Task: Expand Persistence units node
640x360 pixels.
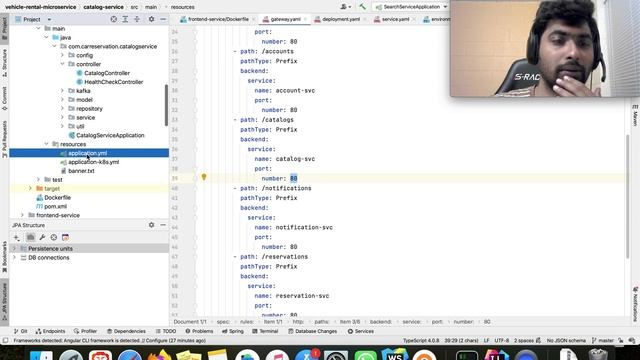Action: click(14, 249)
